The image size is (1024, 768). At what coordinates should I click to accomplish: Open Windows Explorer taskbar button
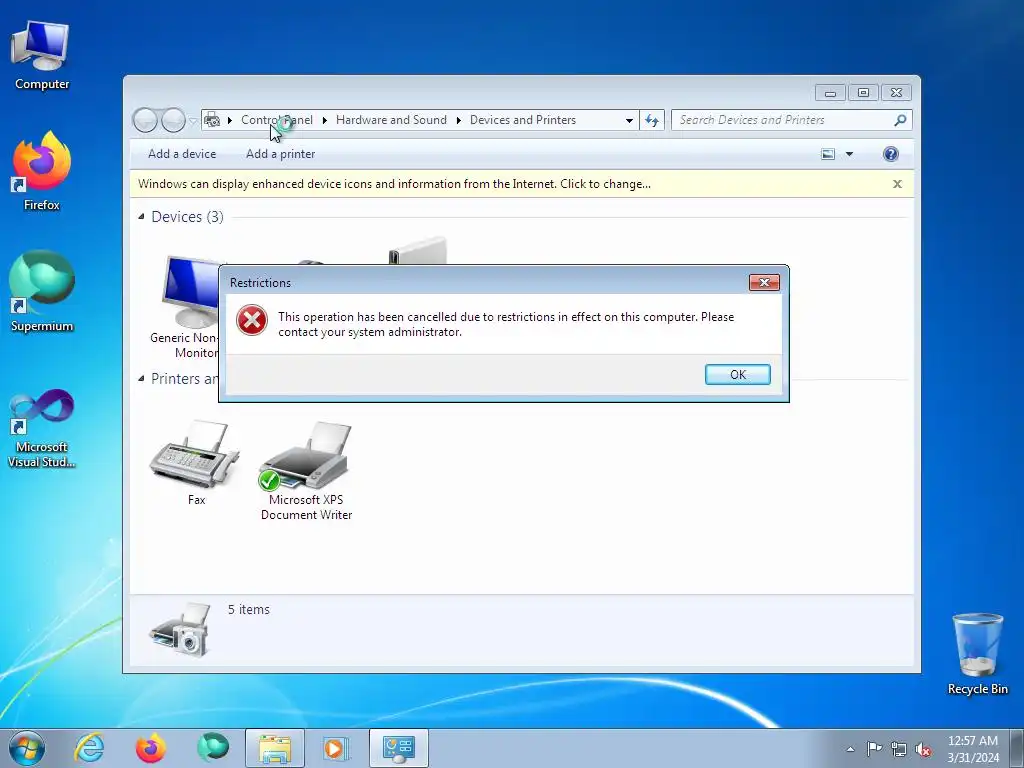tap(274, 748)
